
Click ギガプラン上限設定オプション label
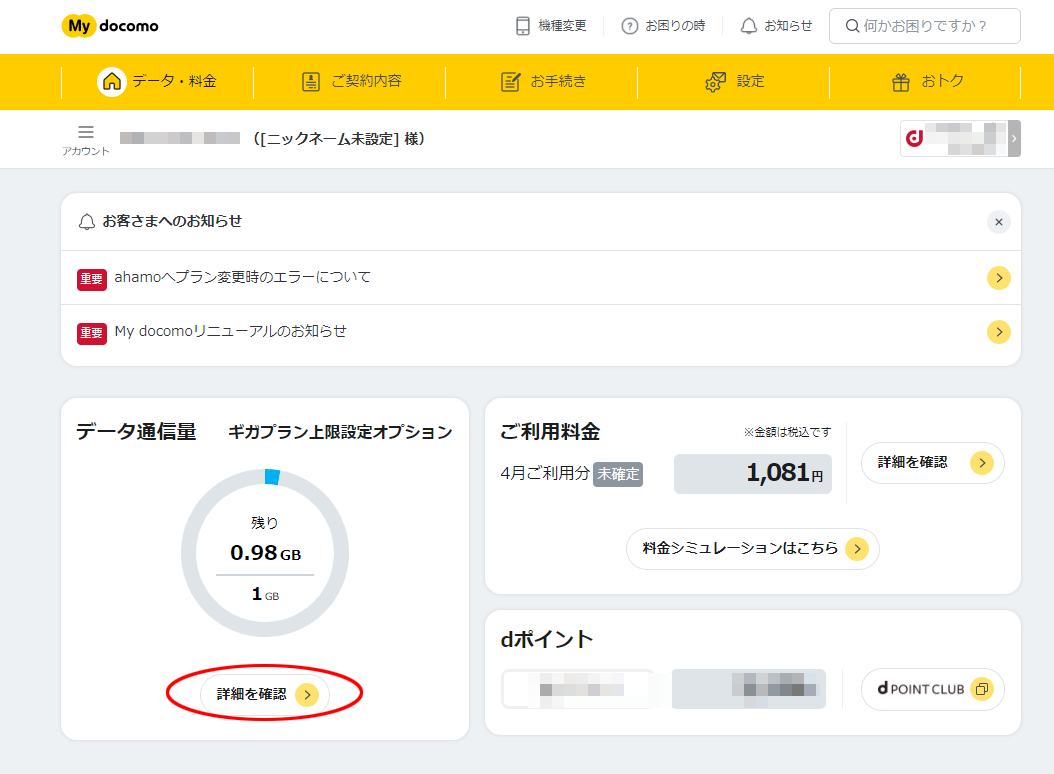click(x=340, y=432)
